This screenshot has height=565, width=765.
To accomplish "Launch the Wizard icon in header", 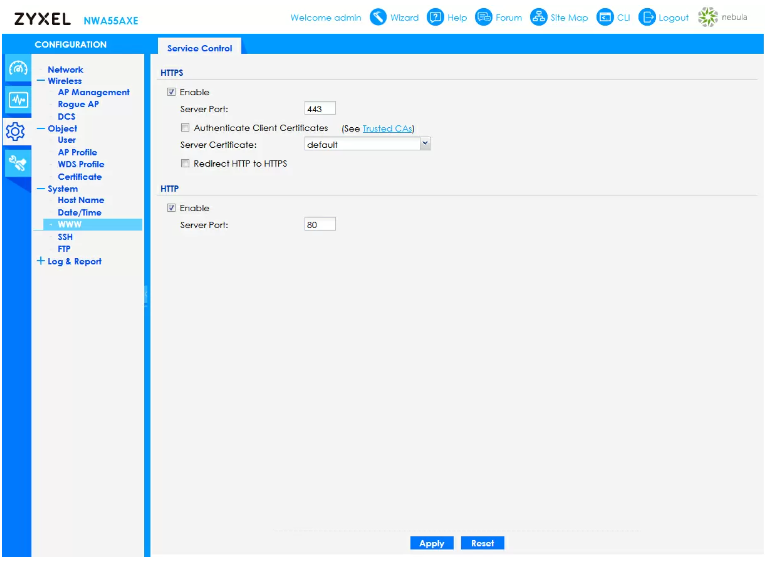I will [378, 17].
